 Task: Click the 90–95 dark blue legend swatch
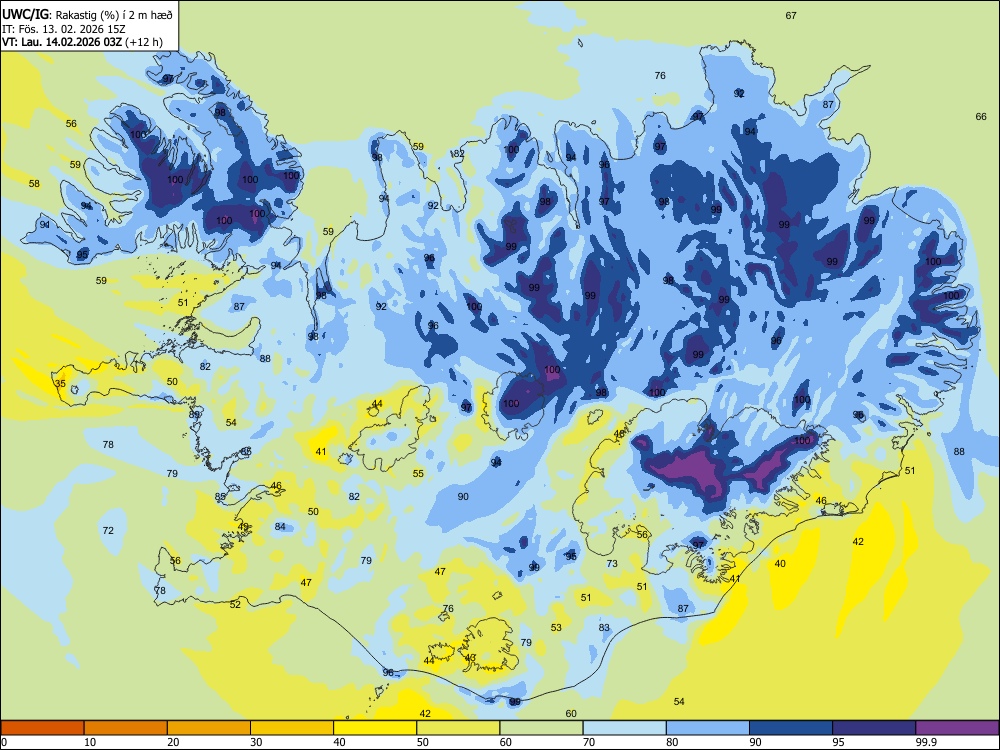pos(791,728)
